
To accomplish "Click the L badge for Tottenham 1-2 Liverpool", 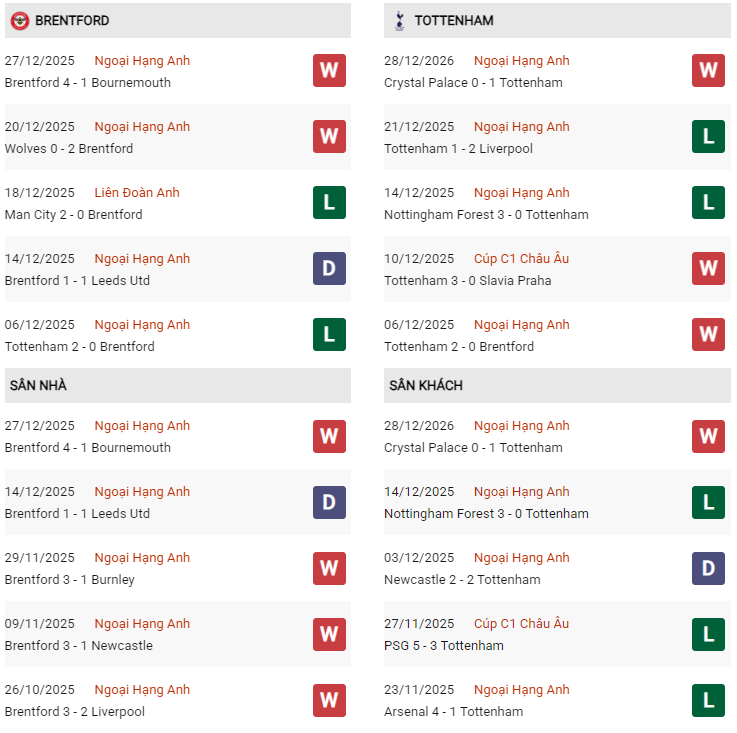I will pyautogui.click(x=708, y=137).
